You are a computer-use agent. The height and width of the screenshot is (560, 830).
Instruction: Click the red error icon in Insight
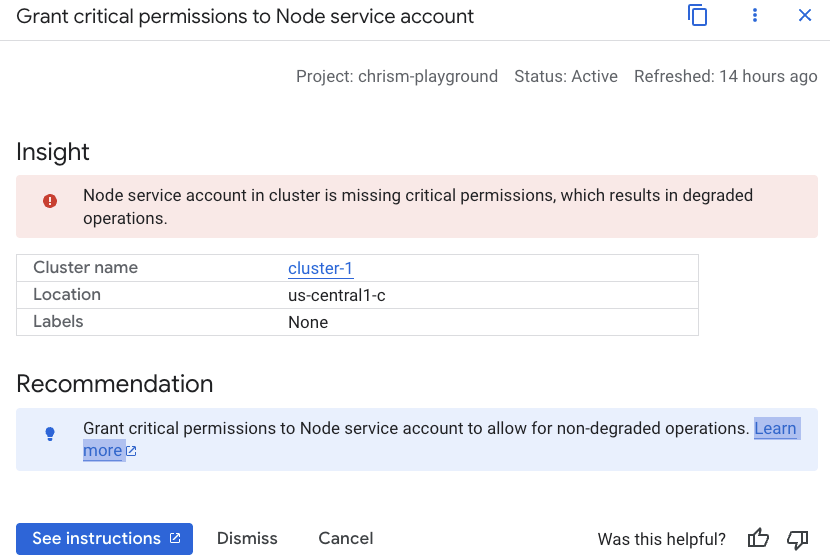(50, 201)
